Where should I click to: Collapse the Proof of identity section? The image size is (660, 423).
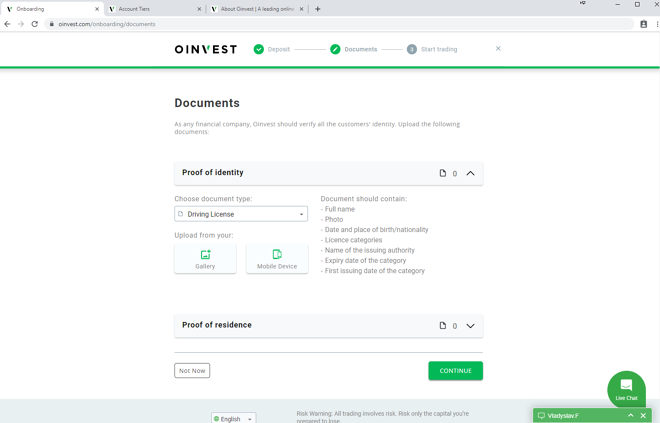coord(470,173)
